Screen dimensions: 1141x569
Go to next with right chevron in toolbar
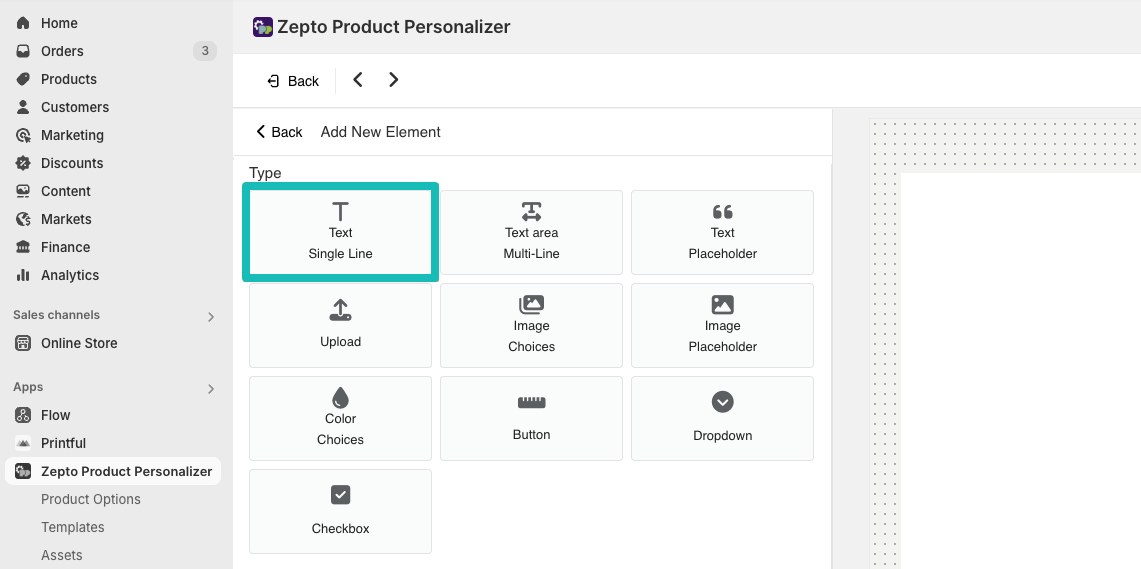[x=394, y=80]
